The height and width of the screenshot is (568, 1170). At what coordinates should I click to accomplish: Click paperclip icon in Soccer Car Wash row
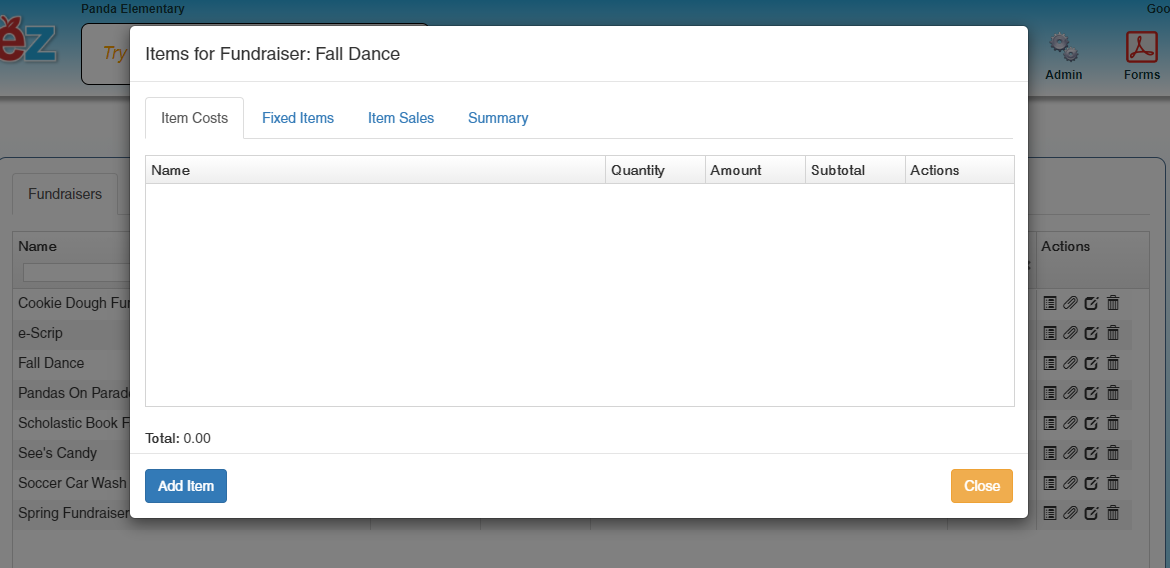coord(1070,483)
